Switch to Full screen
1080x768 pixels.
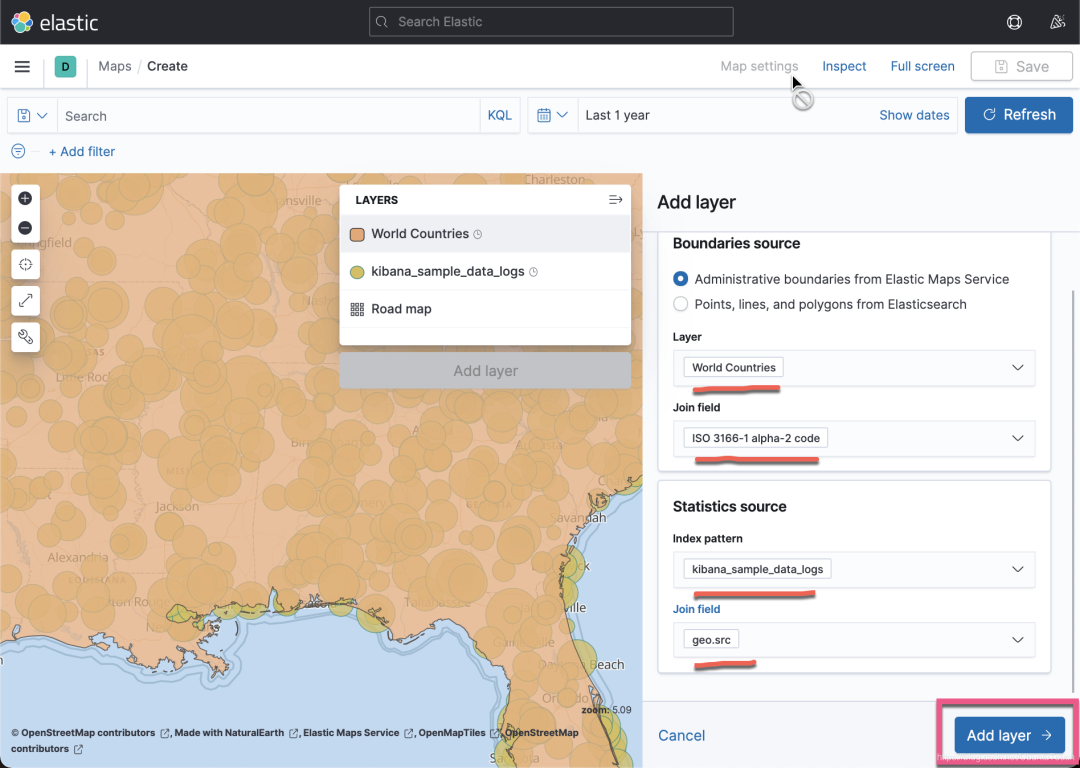(922, 66)
